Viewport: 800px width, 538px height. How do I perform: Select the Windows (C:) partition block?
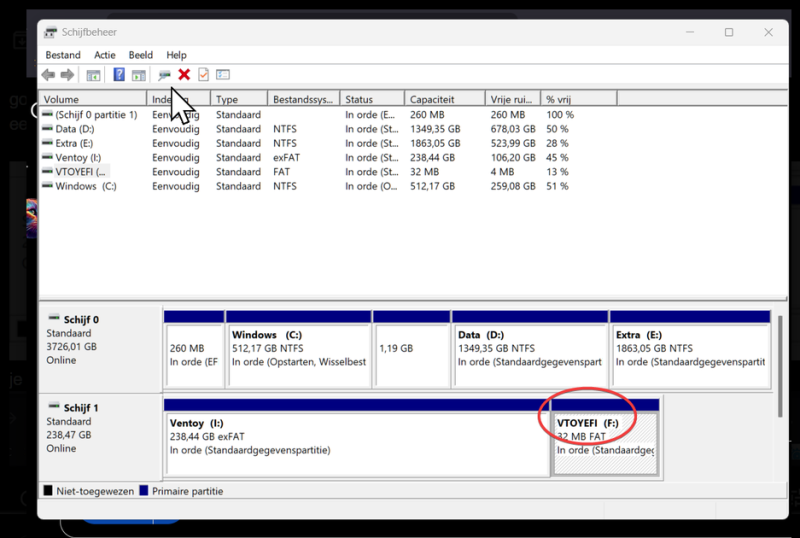(x=298, y=350)
